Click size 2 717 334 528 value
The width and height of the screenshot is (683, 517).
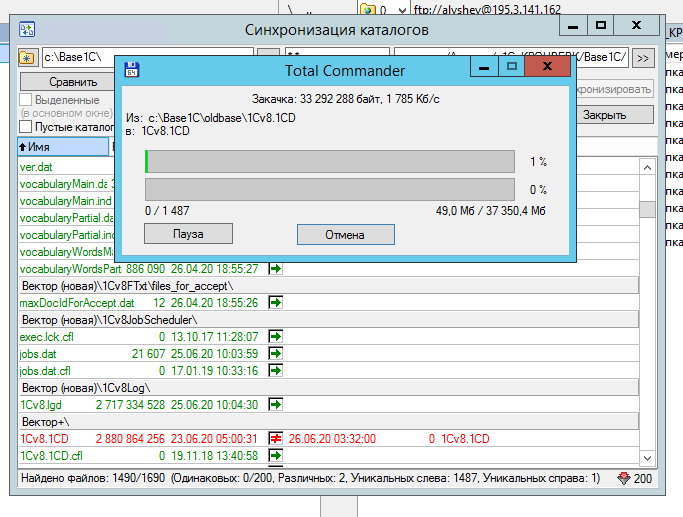coord(130,405)
